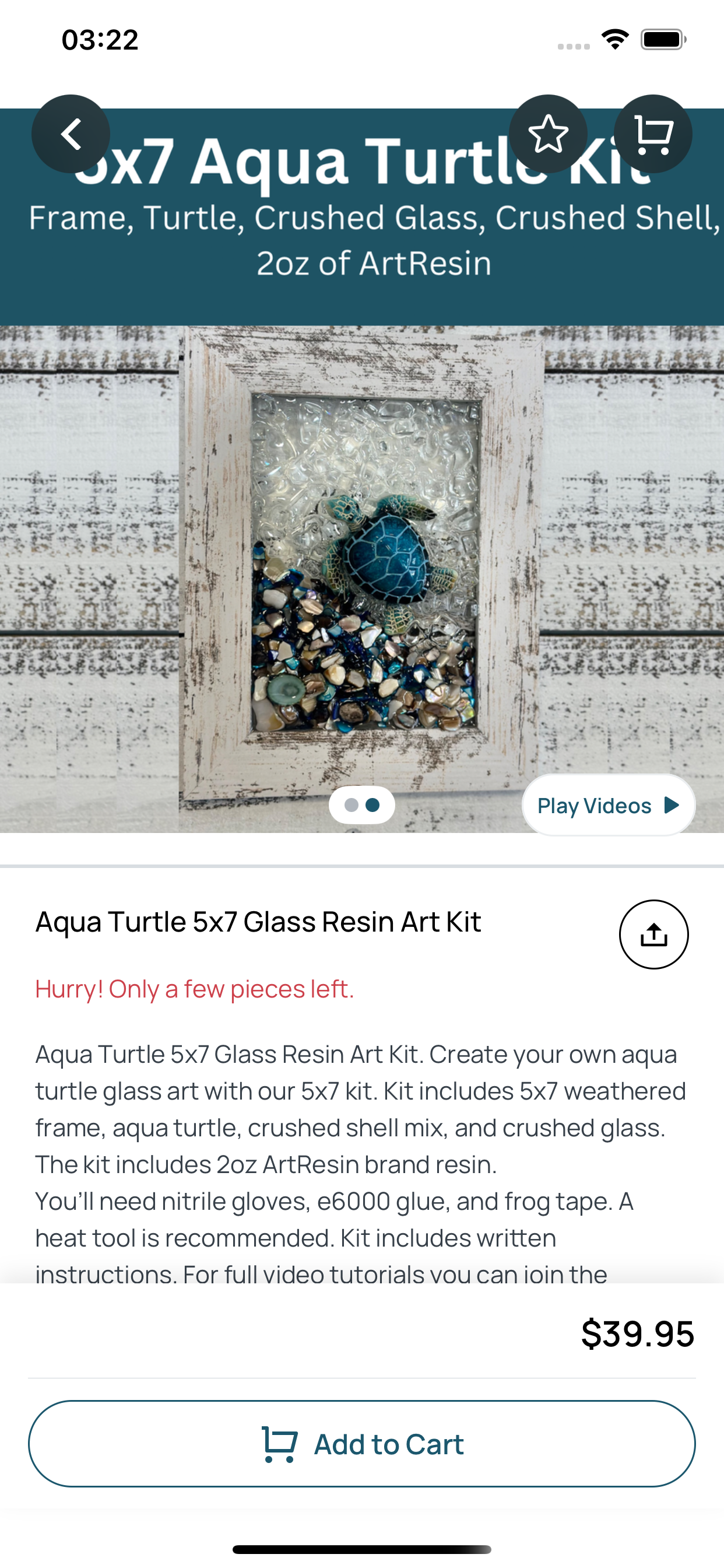Tap the home indicator bar
The height and width of the screenshot is (1568, 724).
(362, 1549)
